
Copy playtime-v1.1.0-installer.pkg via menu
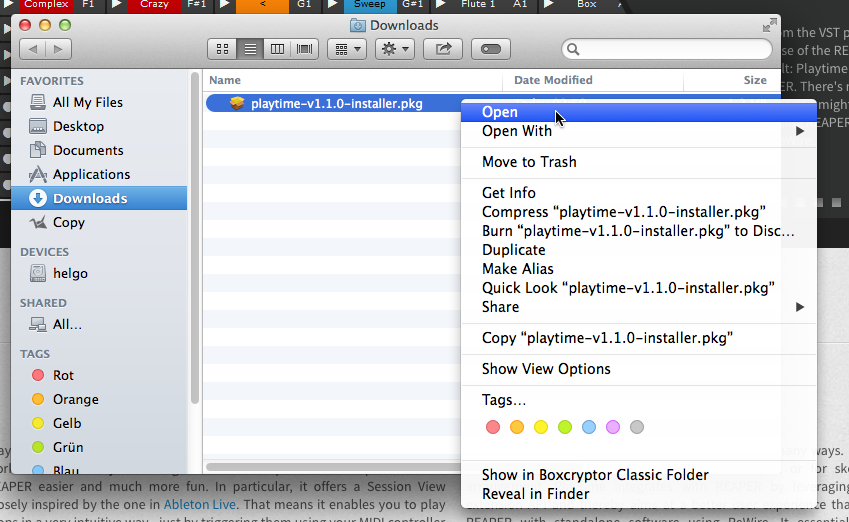(x=638, y=338)
